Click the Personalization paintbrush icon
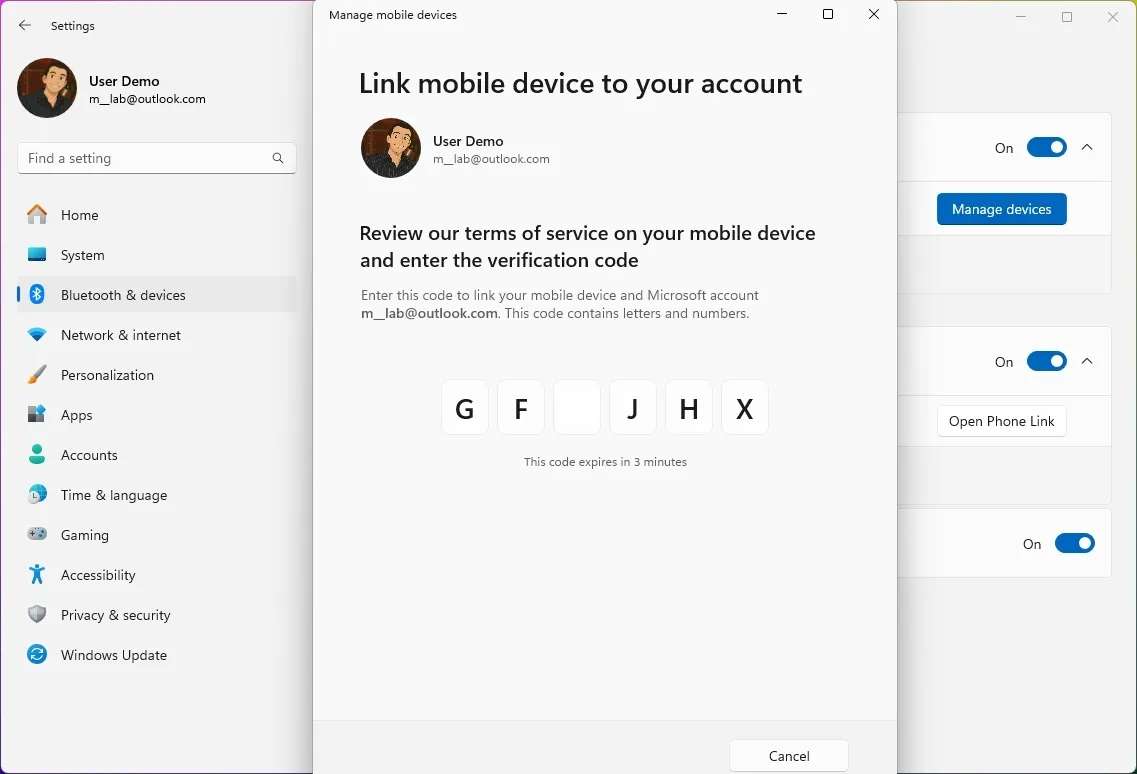Screen dimensions: 1137x774 pyautogui.click(x=37, y=374)
